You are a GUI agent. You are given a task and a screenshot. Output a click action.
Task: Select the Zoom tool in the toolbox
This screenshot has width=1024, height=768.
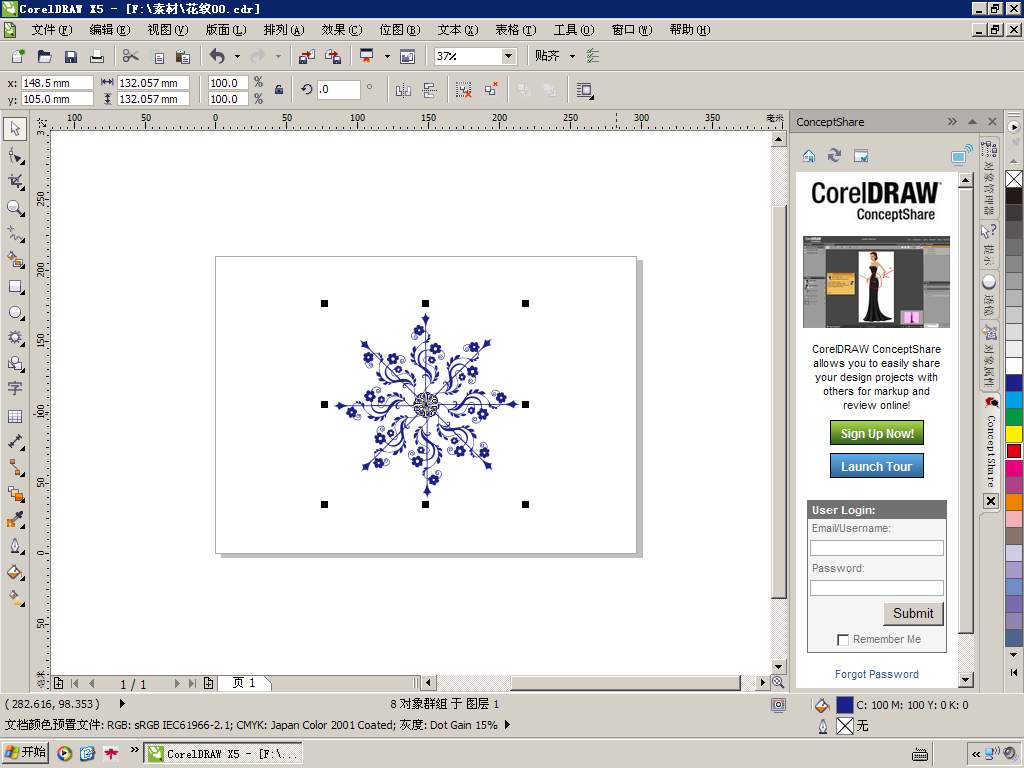click(15, 208)
